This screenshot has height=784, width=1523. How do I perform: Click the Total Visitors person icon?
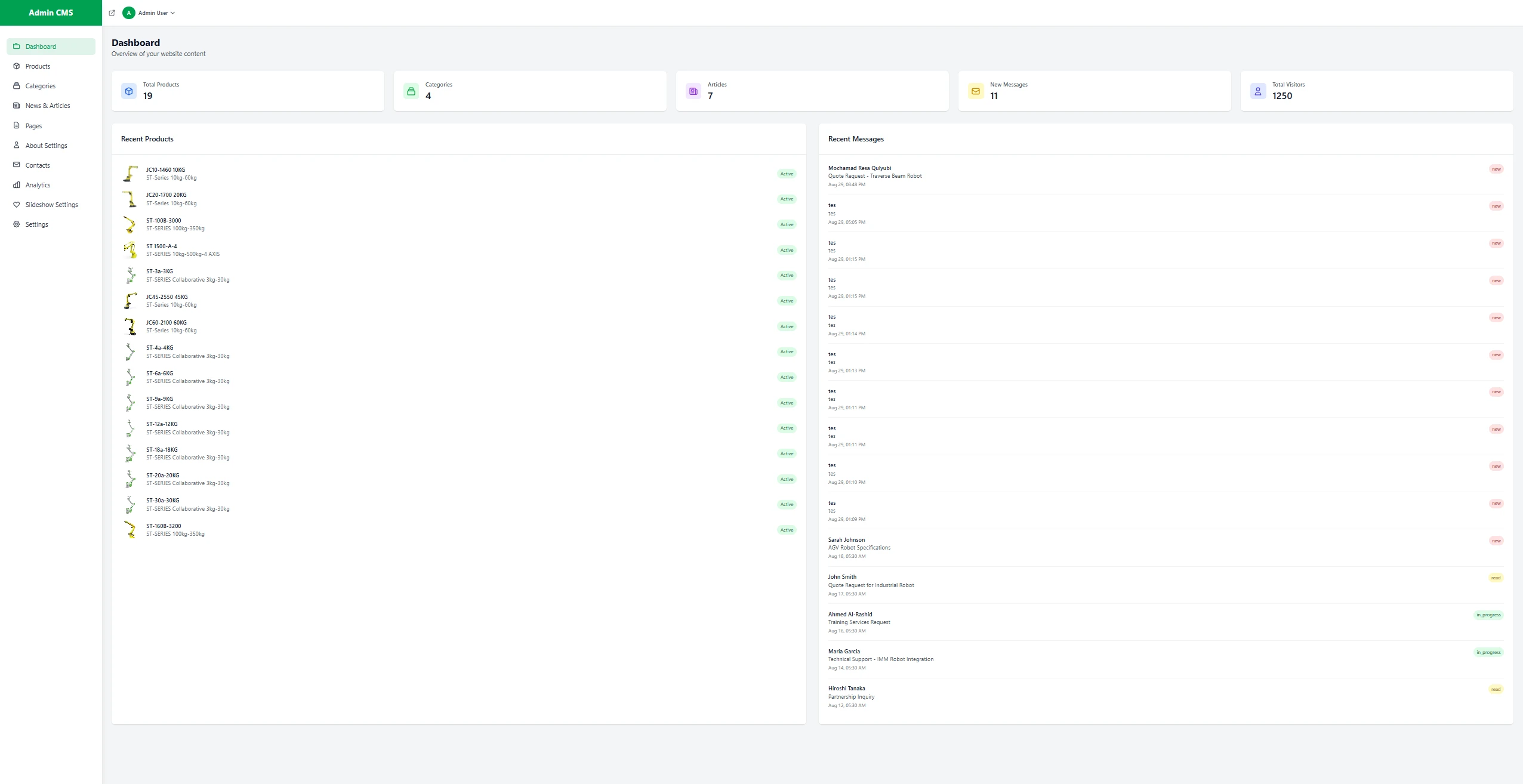click(1257, 91)
